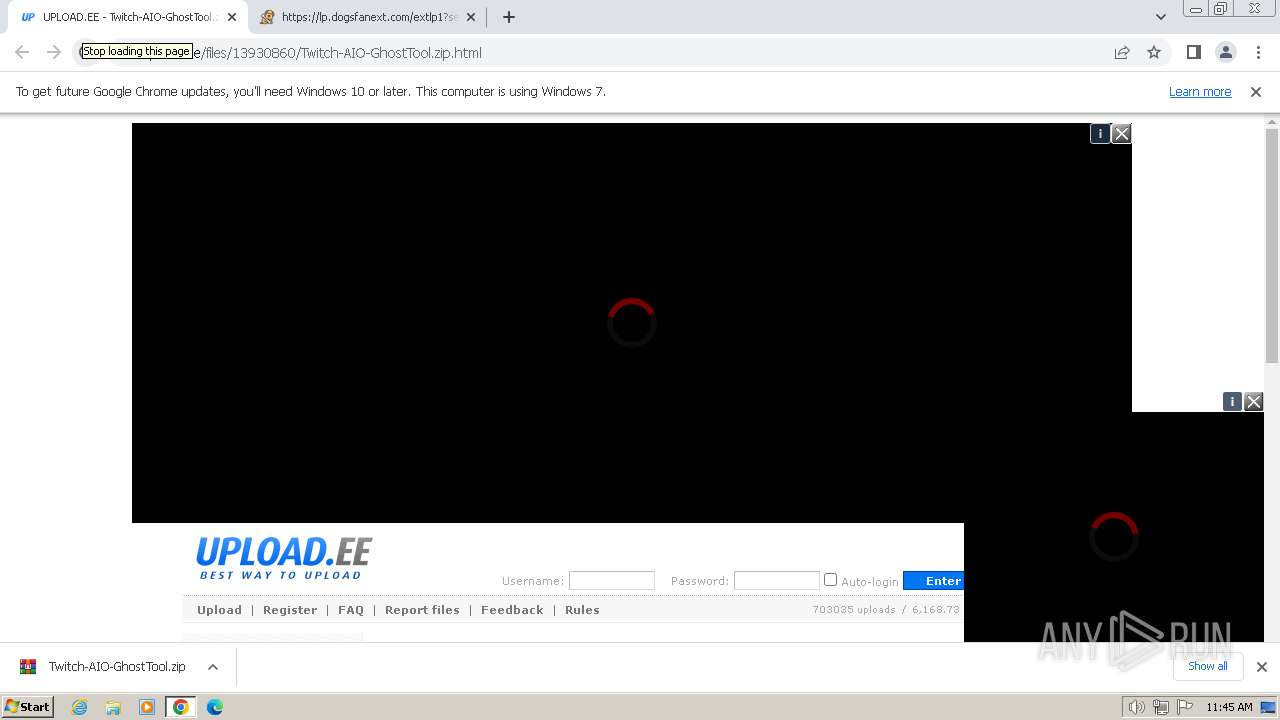Open downloaded Twitch-AIO-GhostTool.zip file

pos(105,667)
